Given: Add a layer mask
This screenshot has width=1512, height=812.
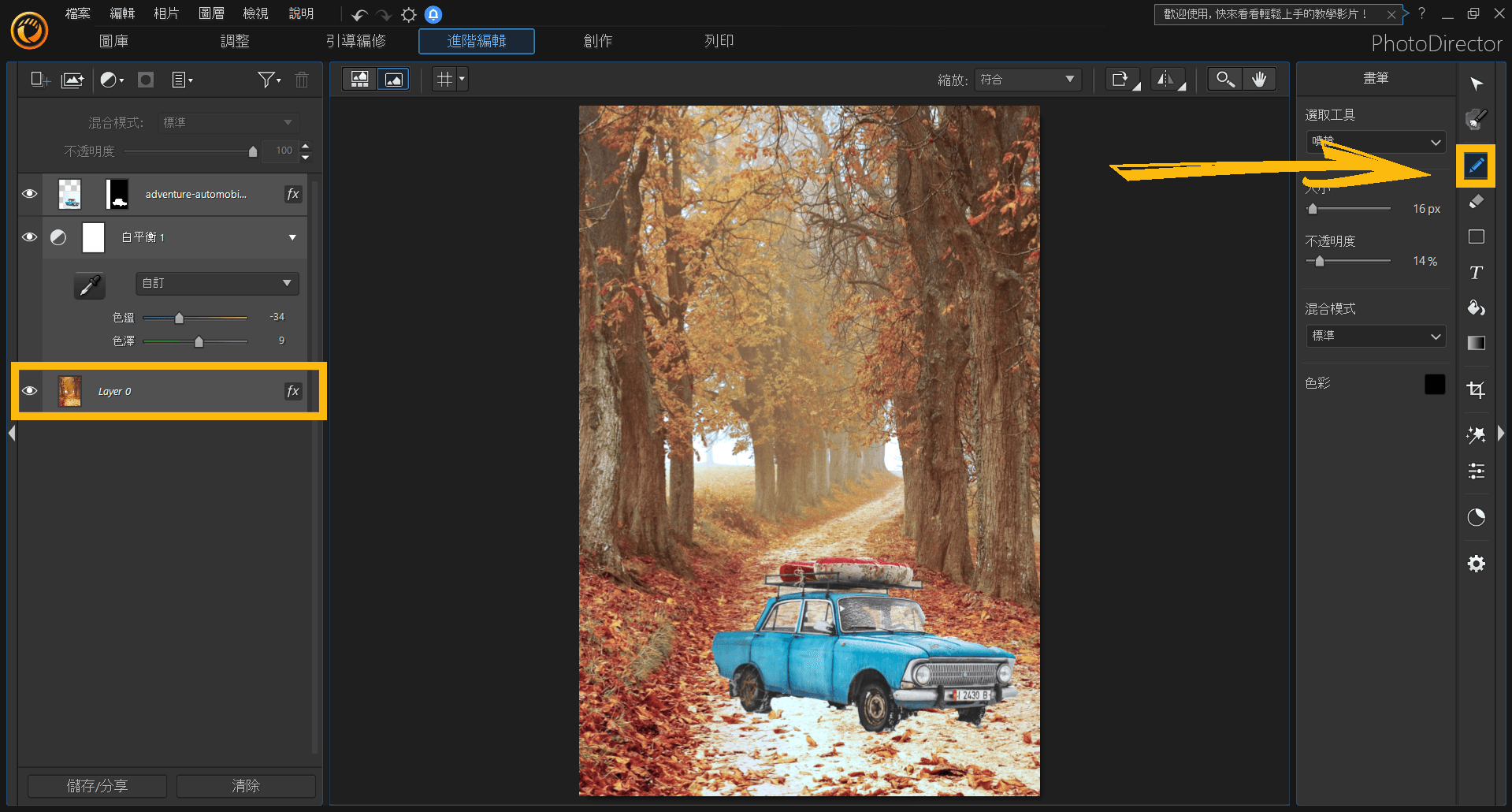Looking at the screenshot, I should click(146, 80).
